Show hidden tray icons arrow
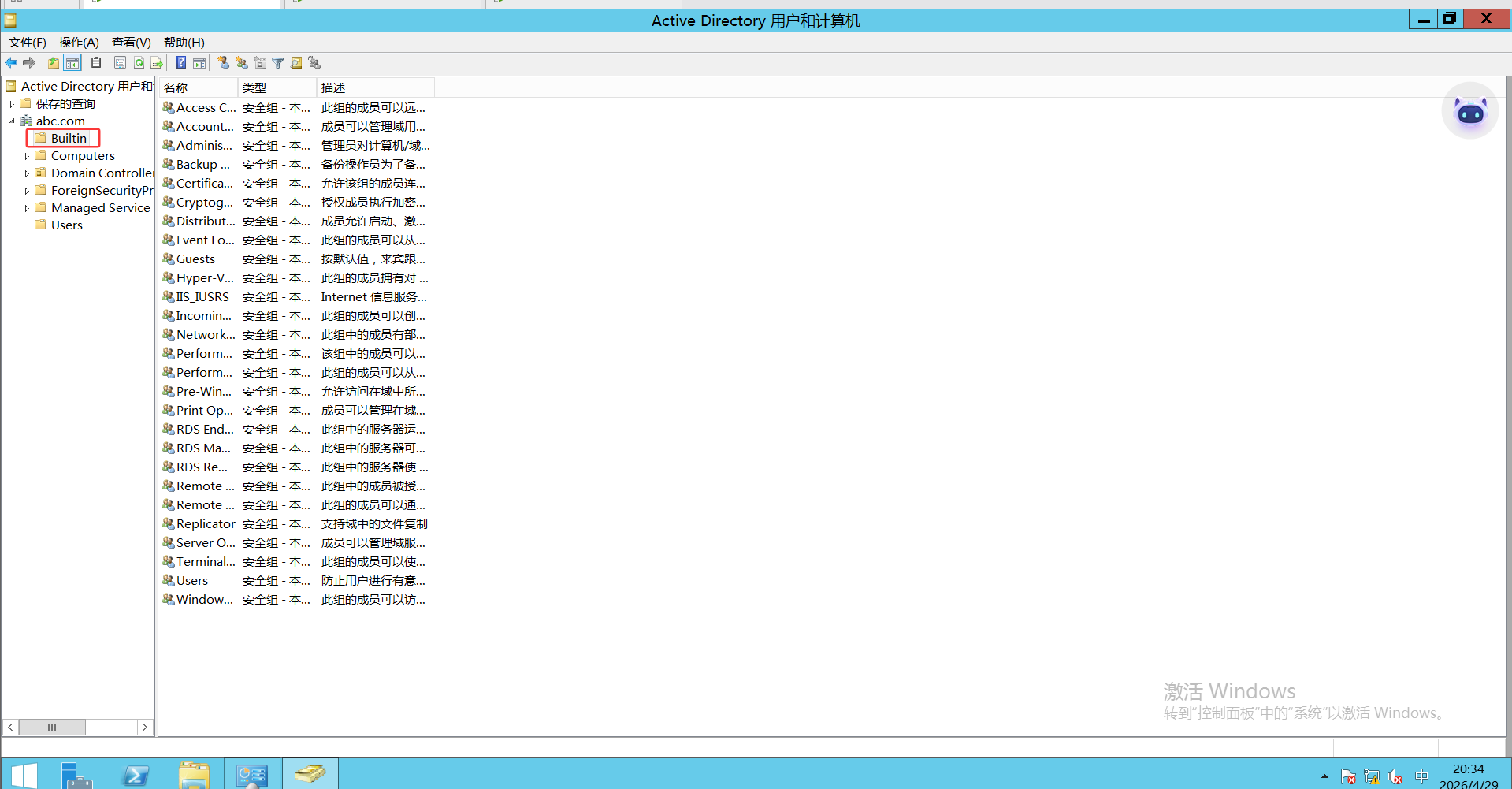 tap(1324, 777)
